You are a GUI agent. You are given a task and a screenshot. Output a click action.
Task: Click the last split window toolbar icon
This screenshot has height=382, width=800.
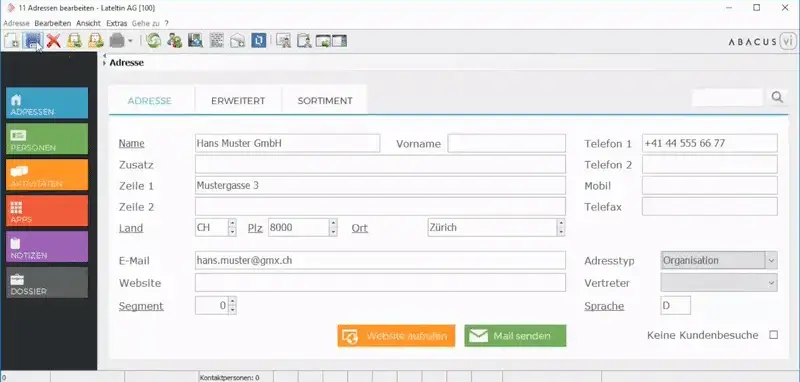coord(340,41)
